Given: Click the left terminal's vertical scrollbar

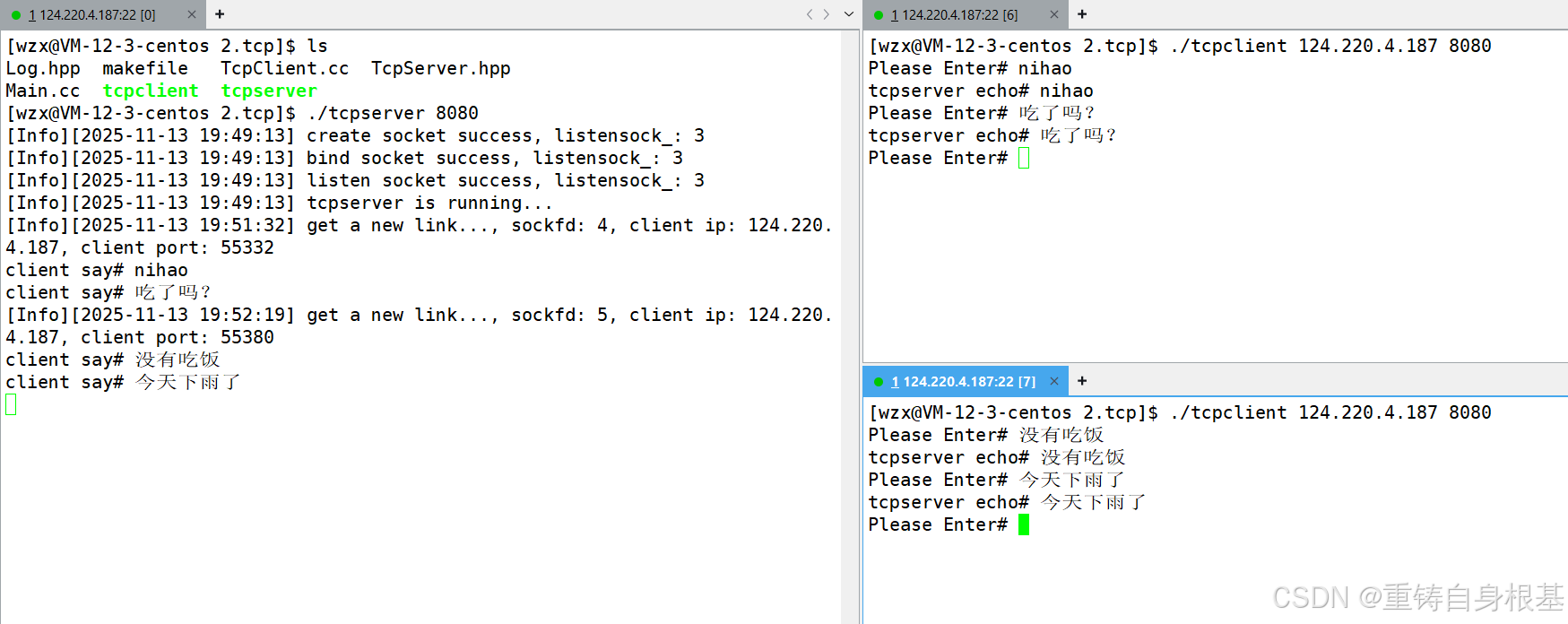Looking at the screenshot, I should 849,326.
